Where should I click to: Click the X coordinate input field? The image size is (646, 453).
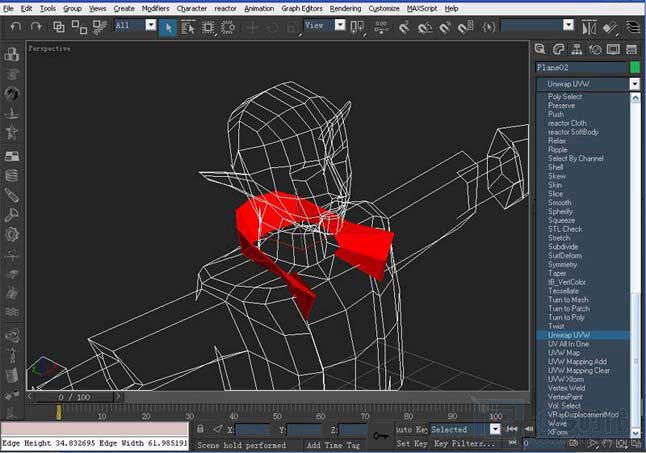tap(253, 430)
